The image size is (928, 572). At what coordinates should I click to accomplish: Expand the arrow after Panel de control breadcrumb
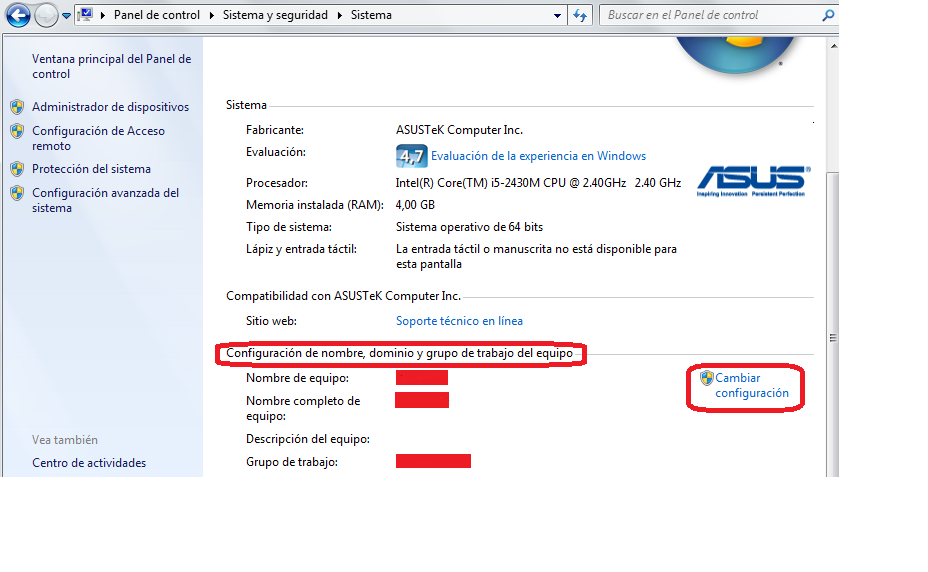point(213,16)
